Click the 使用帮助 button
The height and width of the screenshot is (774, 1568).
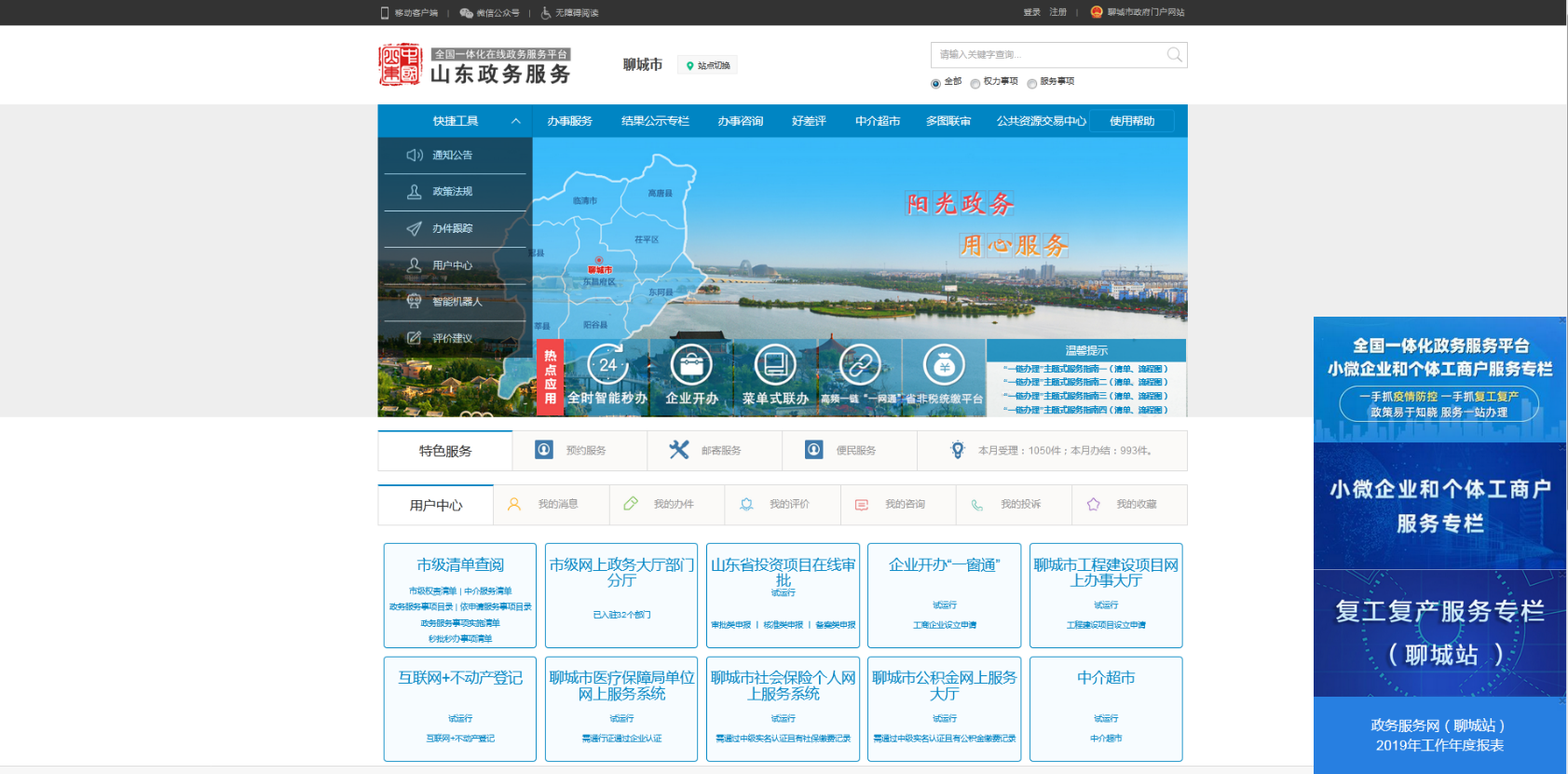pos(1132,121)
